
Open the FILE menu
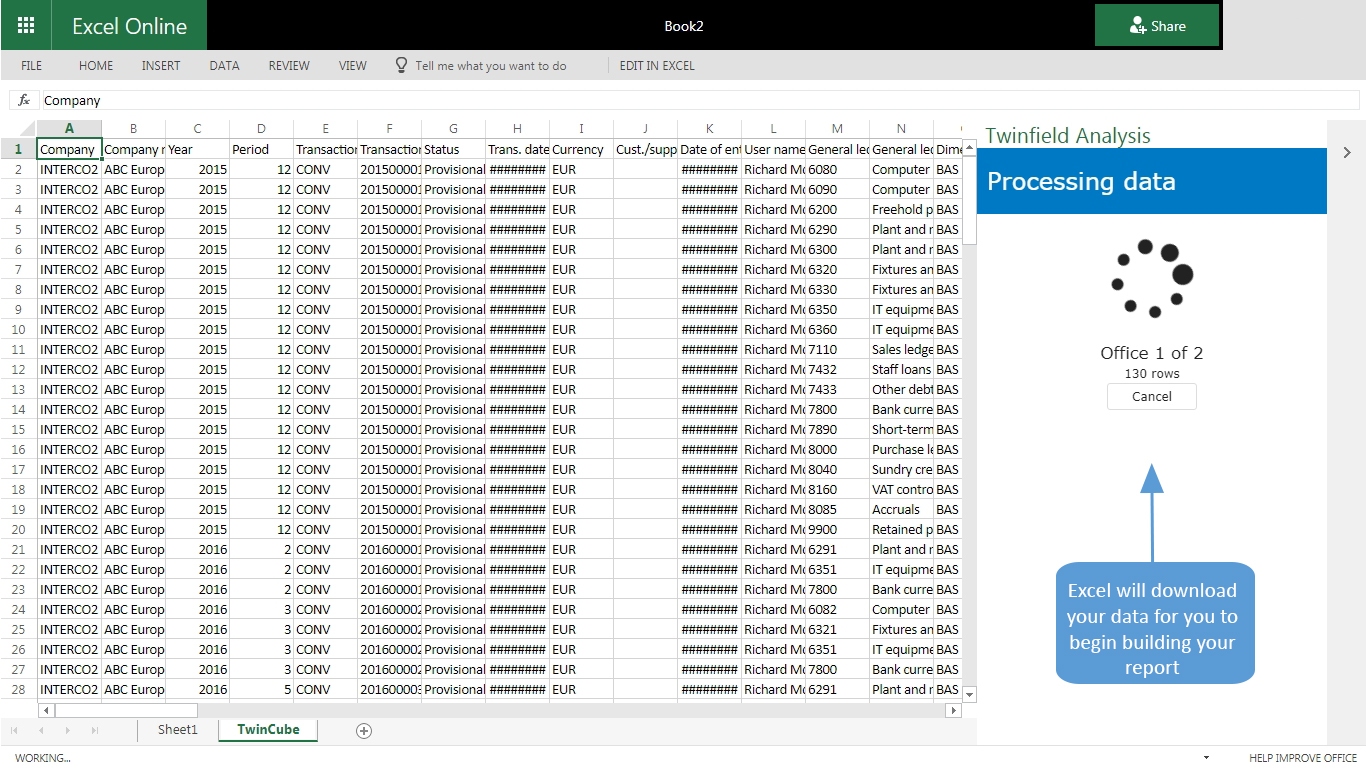click(x=32, y=66)
